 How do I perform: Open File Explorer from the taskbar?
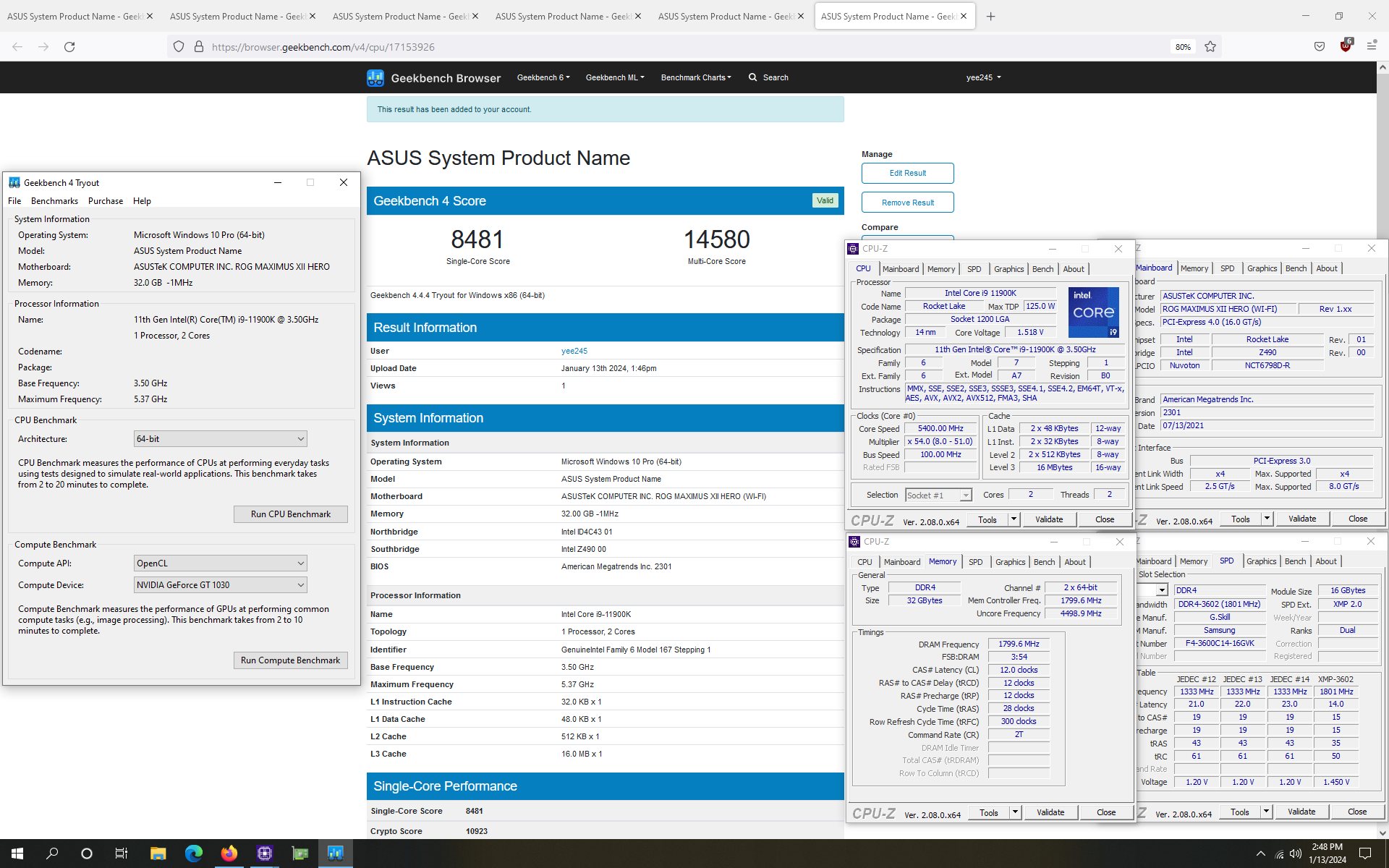[x=158, y=854]
